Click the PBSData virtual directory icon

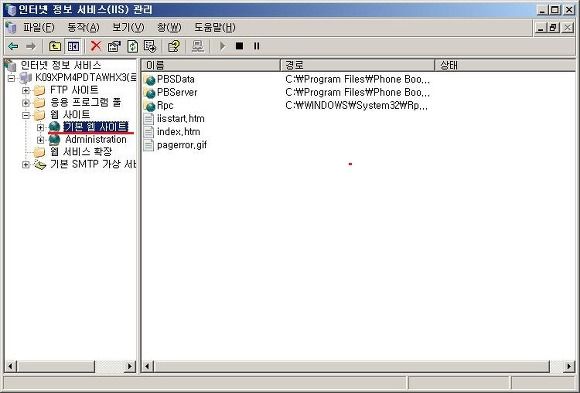coord(149,80)
